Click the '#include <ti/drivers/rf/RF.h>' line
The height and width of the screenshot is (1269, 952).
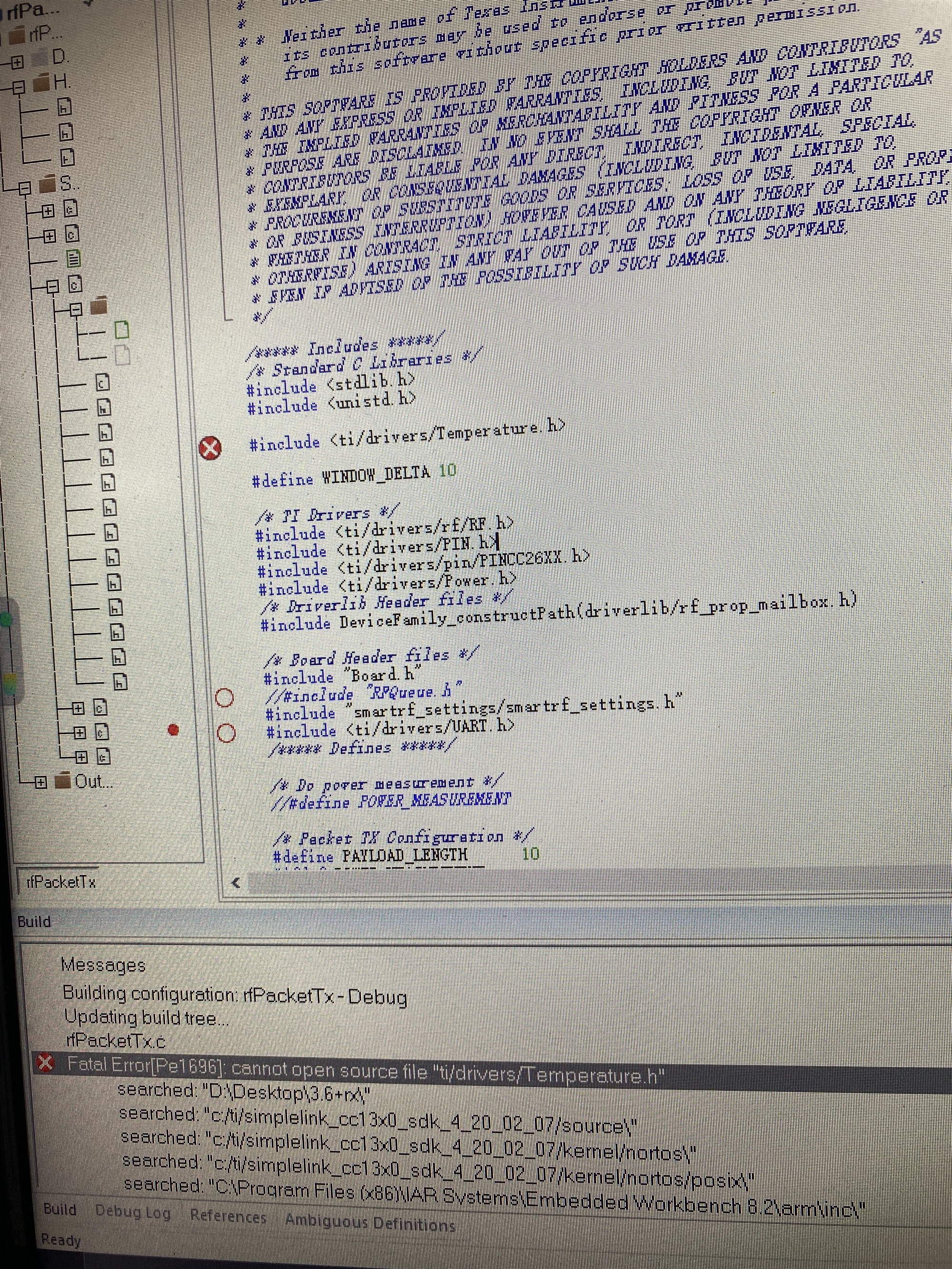point(385,528)
